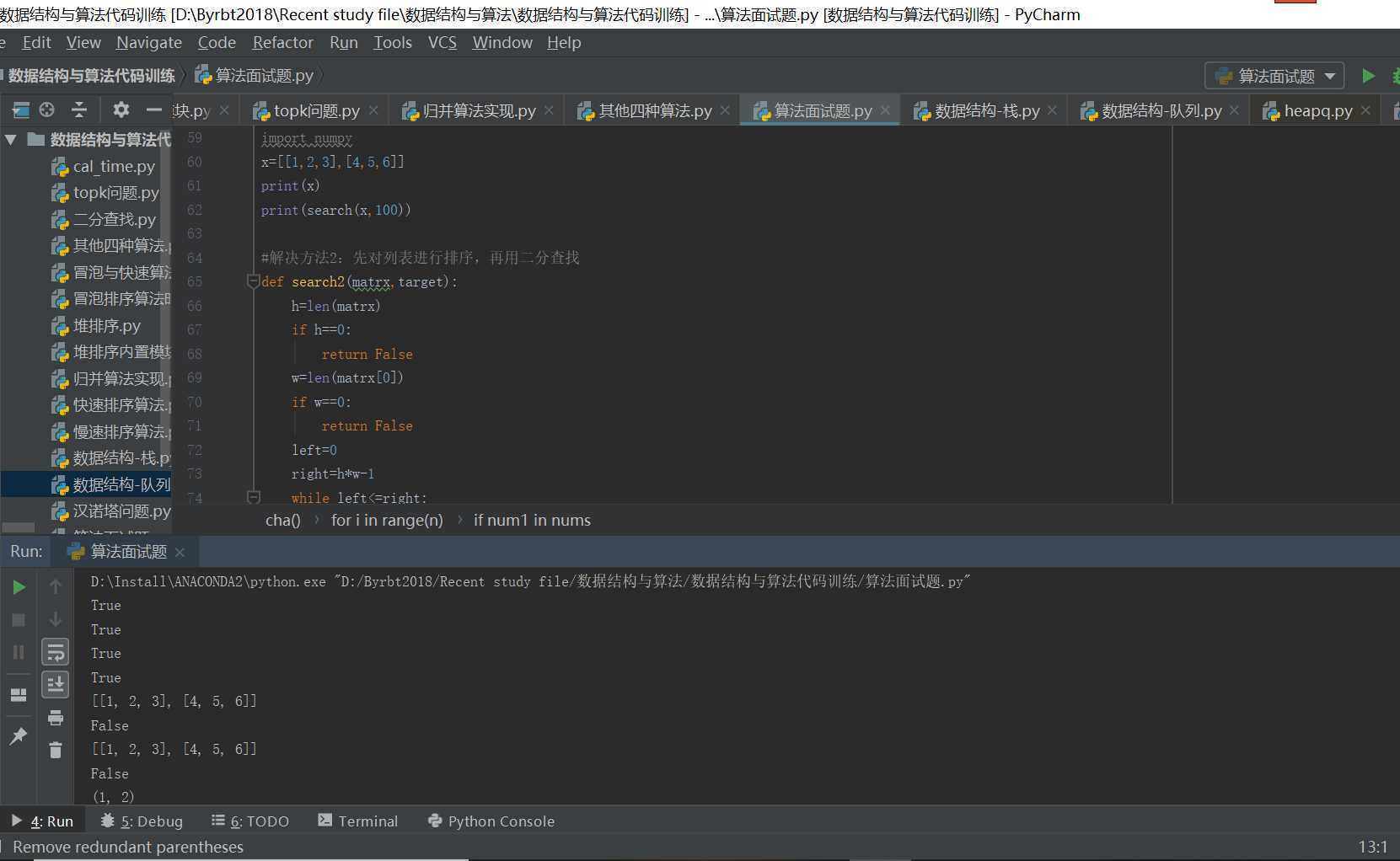Open project panel settings gear
The width and height of the screenshot is (1400, 861).
tap(121, 110)
